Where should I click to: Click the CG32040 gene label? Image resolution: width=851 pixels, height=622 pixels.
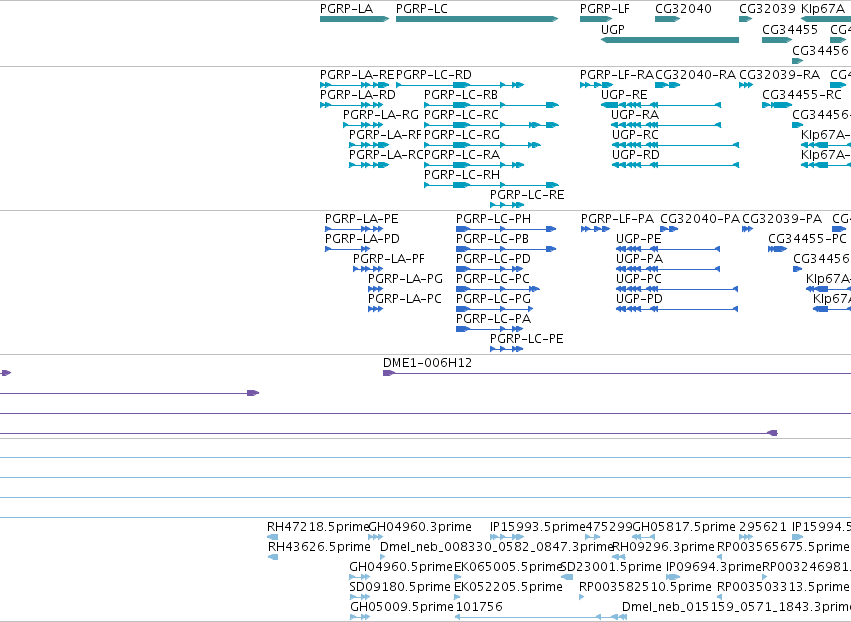coord(683,9)
